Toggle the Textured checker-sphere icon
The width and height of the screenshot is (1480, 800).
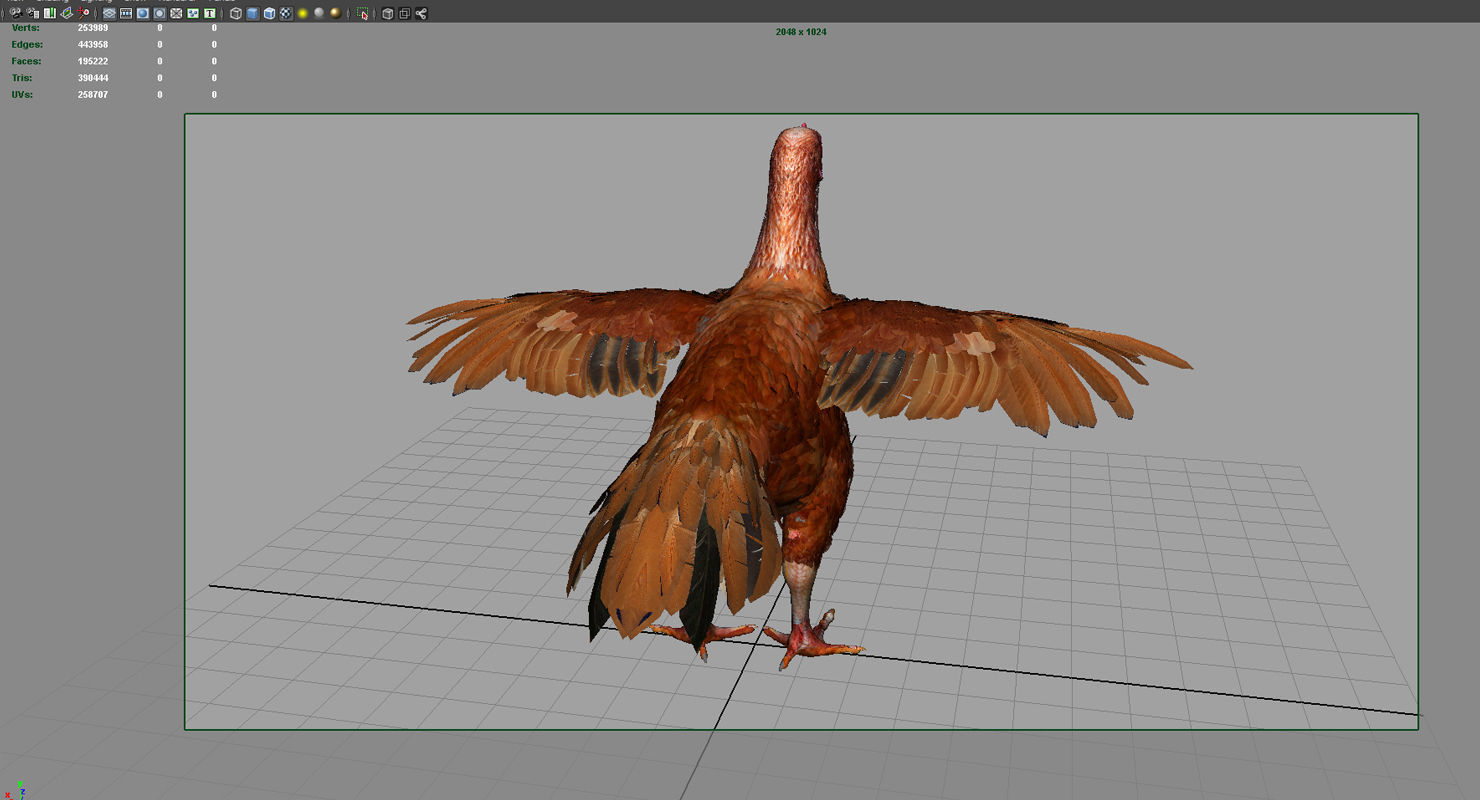(286, 13)
